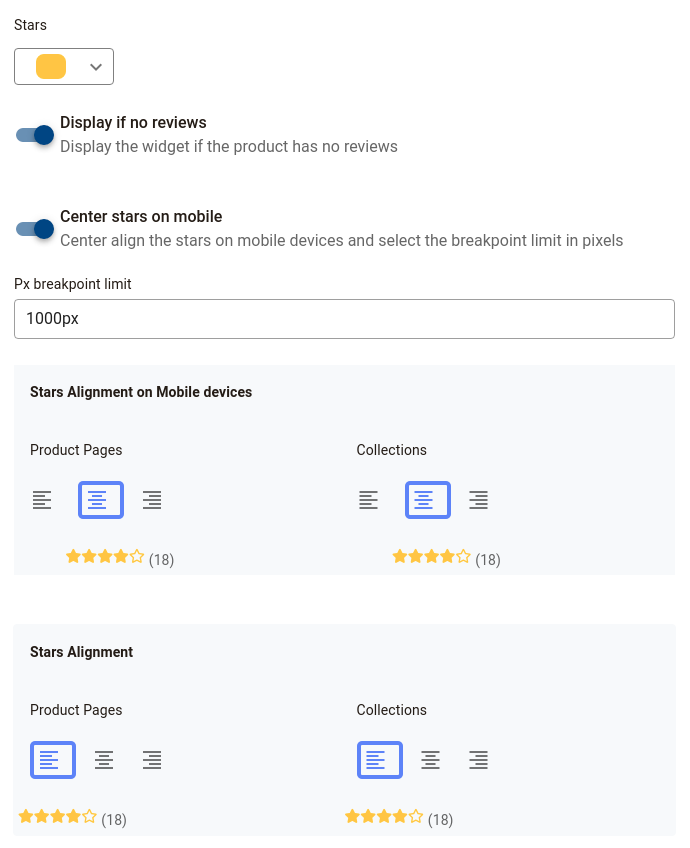Screen dimensions: 690x848
Task: Click mobile Product Pages star rating preview
Action: (x=120, y=558)
